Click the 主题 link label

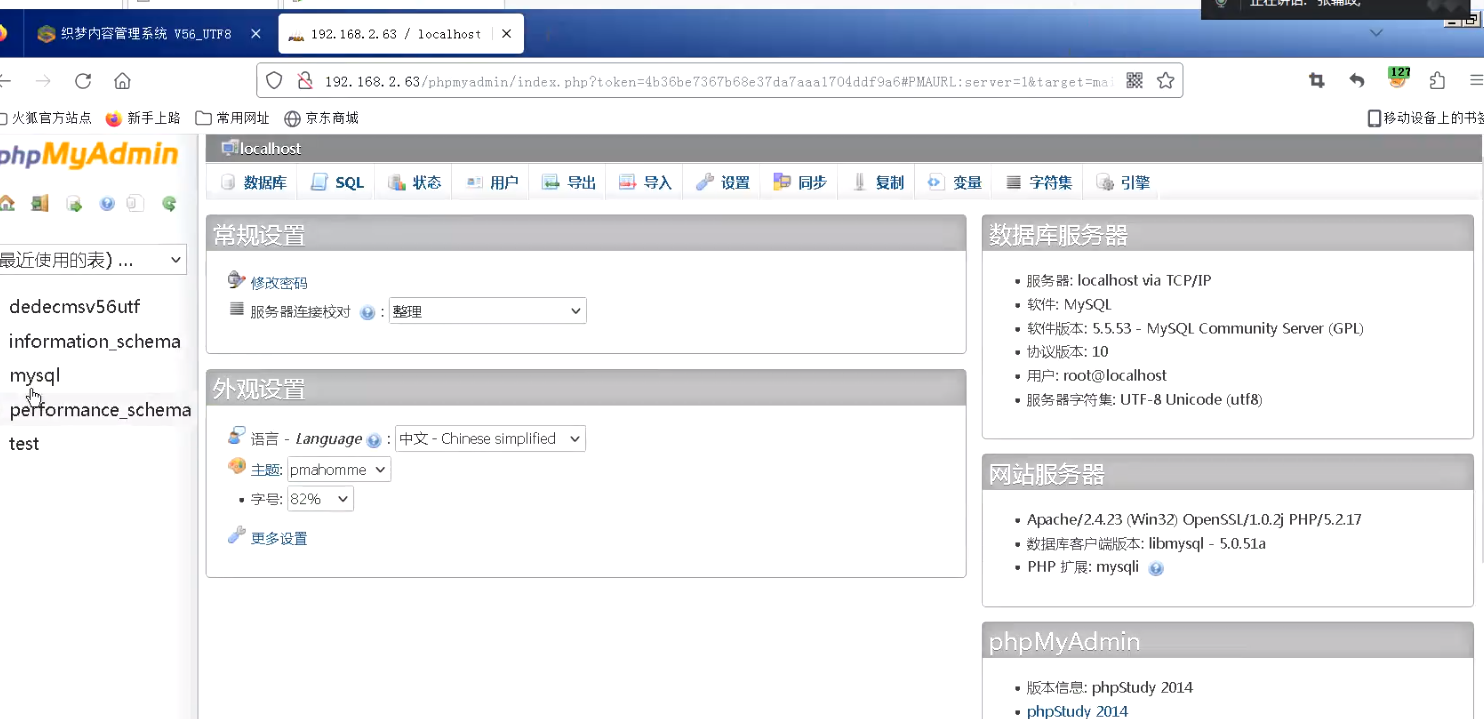pyautogui.click(x=266, y=470)
